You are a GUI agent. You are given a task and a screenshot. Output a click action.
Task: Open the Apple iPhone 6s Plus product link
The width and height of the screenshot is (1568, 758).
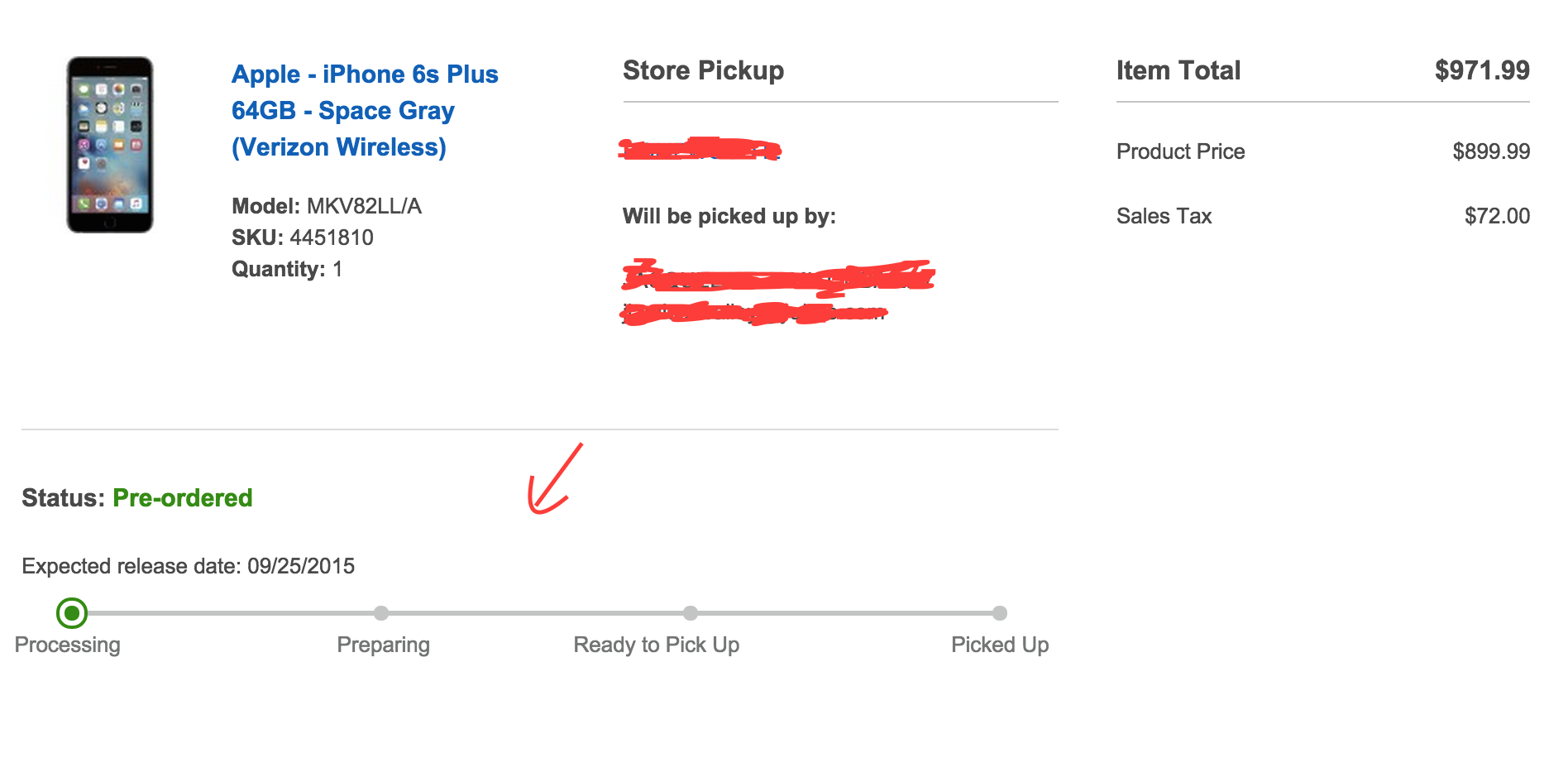point(364,110)
